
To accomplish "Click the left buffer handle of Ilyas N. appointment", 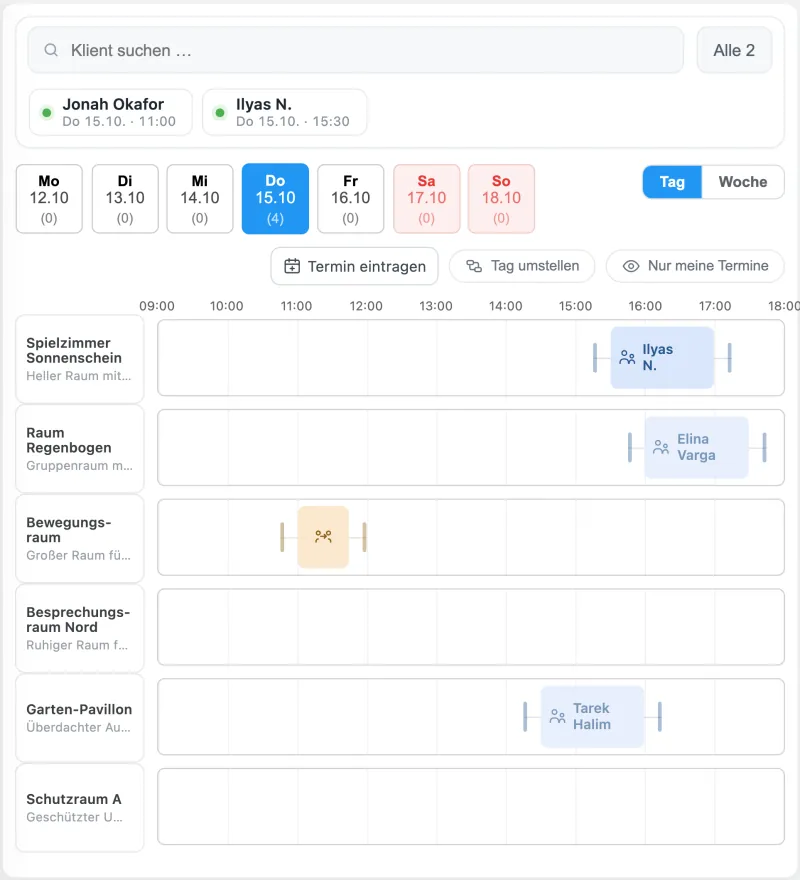I will pos(595,358).
